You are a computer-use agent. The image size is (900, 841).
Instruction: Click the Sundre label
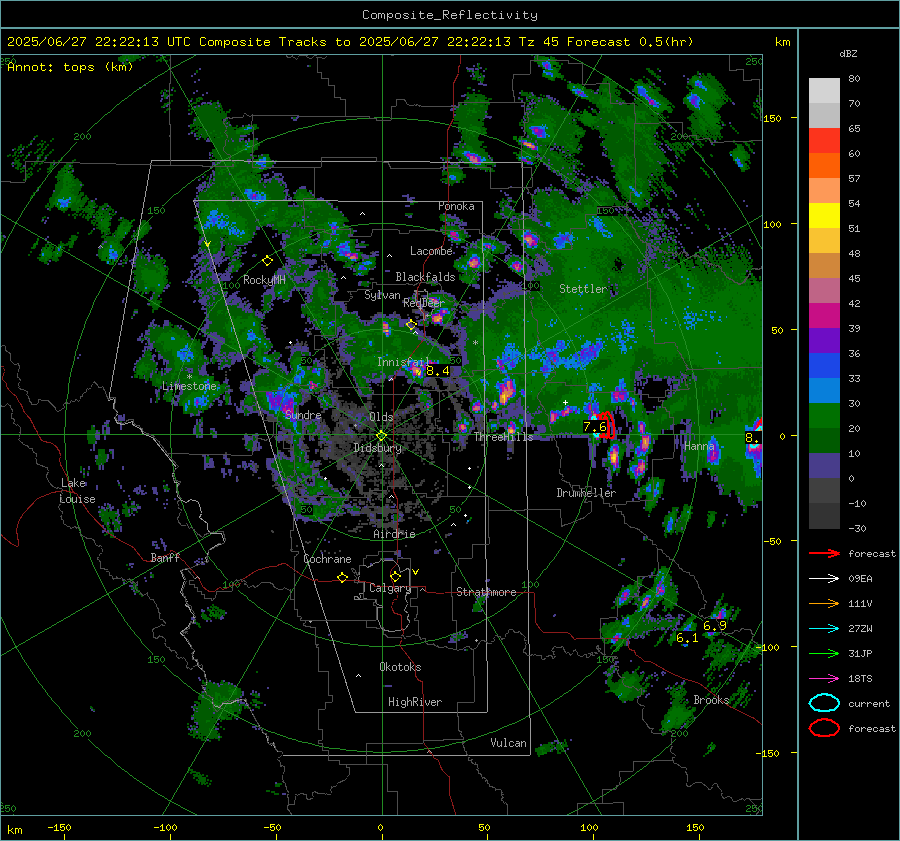303,415
